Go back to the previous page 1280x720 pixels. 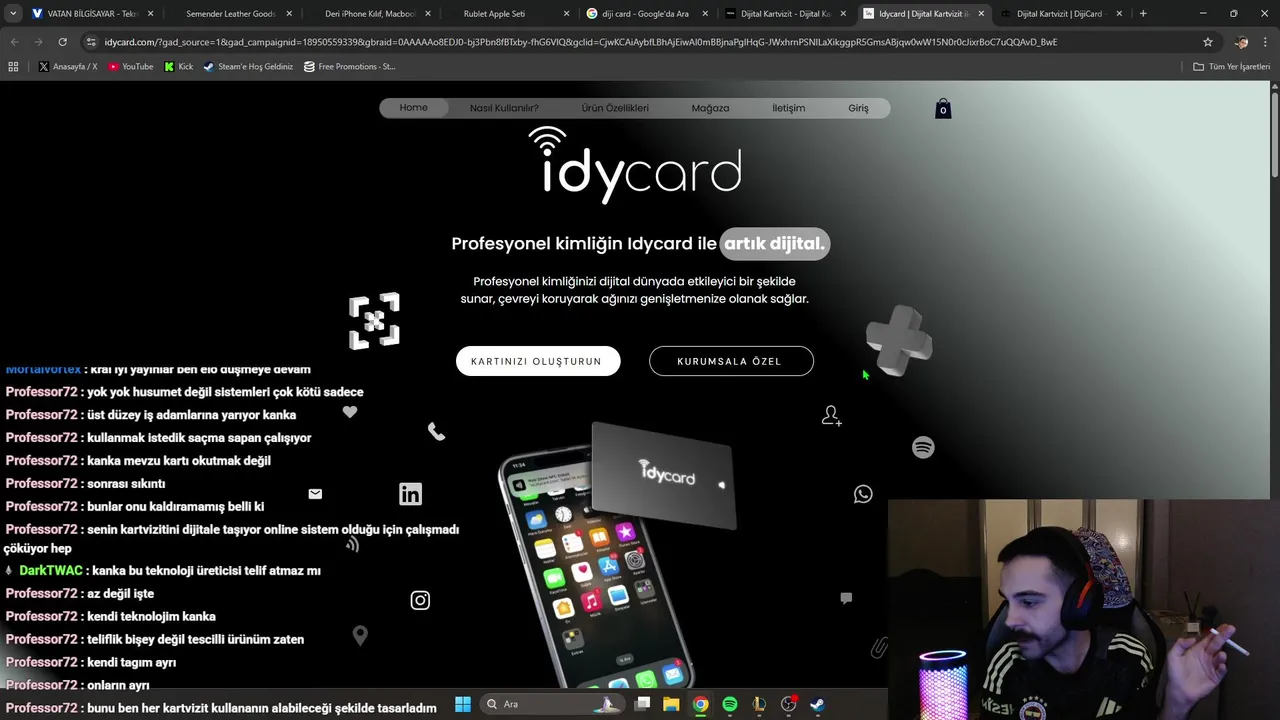(x=14, y=42)
